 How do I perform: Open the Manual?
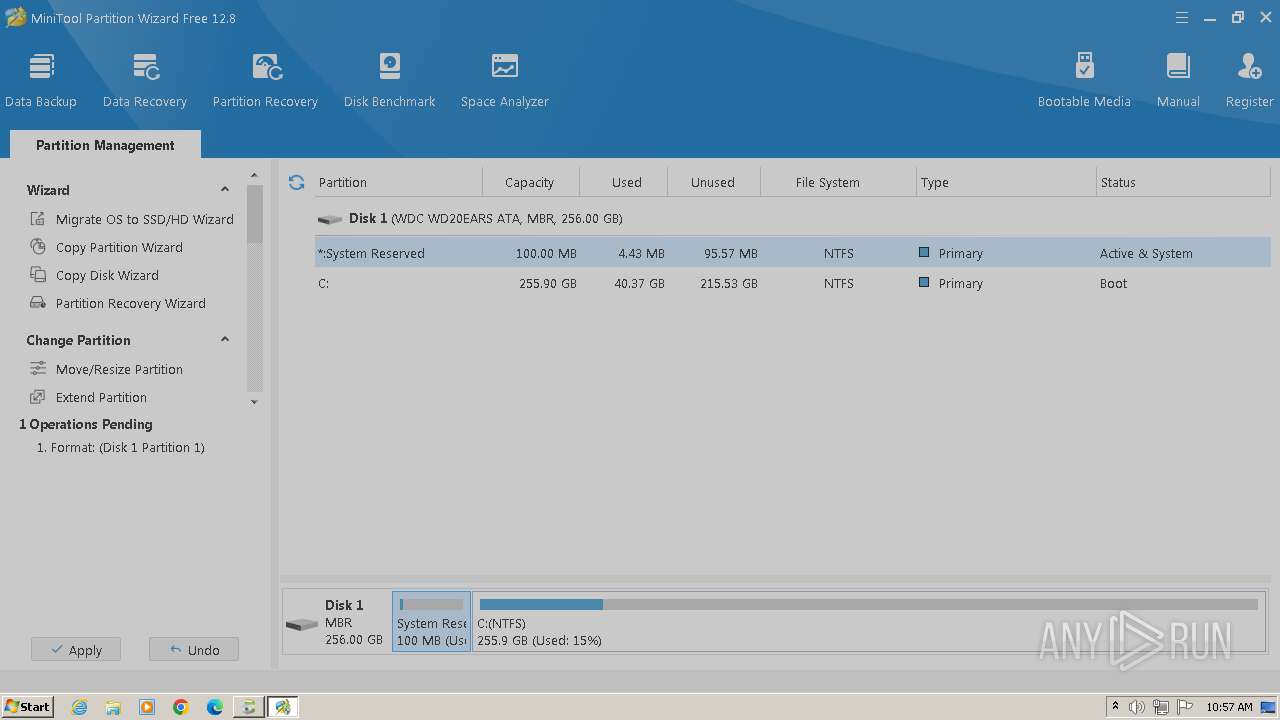coord(1178,80)
